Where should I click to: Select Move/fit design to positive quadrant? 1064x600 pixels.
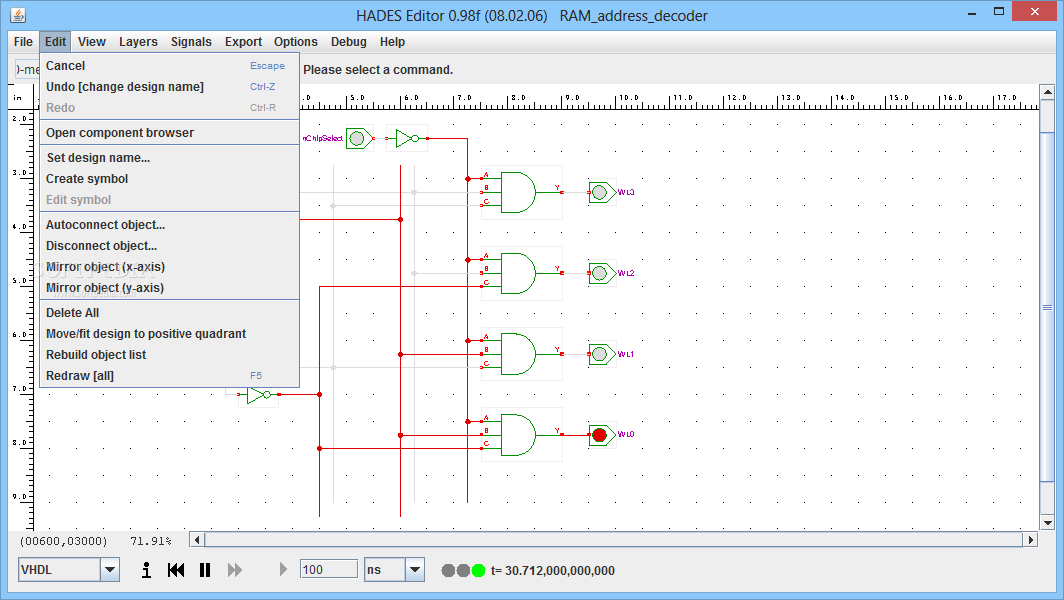click(170, 334)
